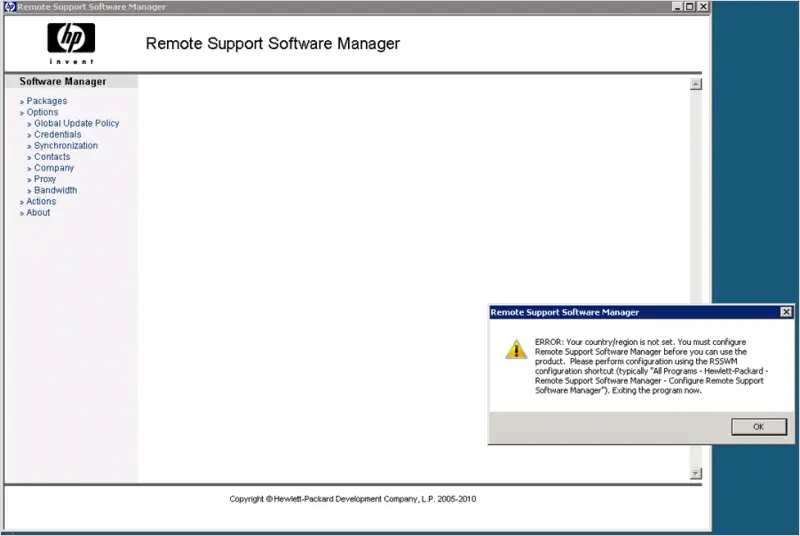
Task: Close the main Remote Support Software Manager window
Action: [x=703, y=7]
